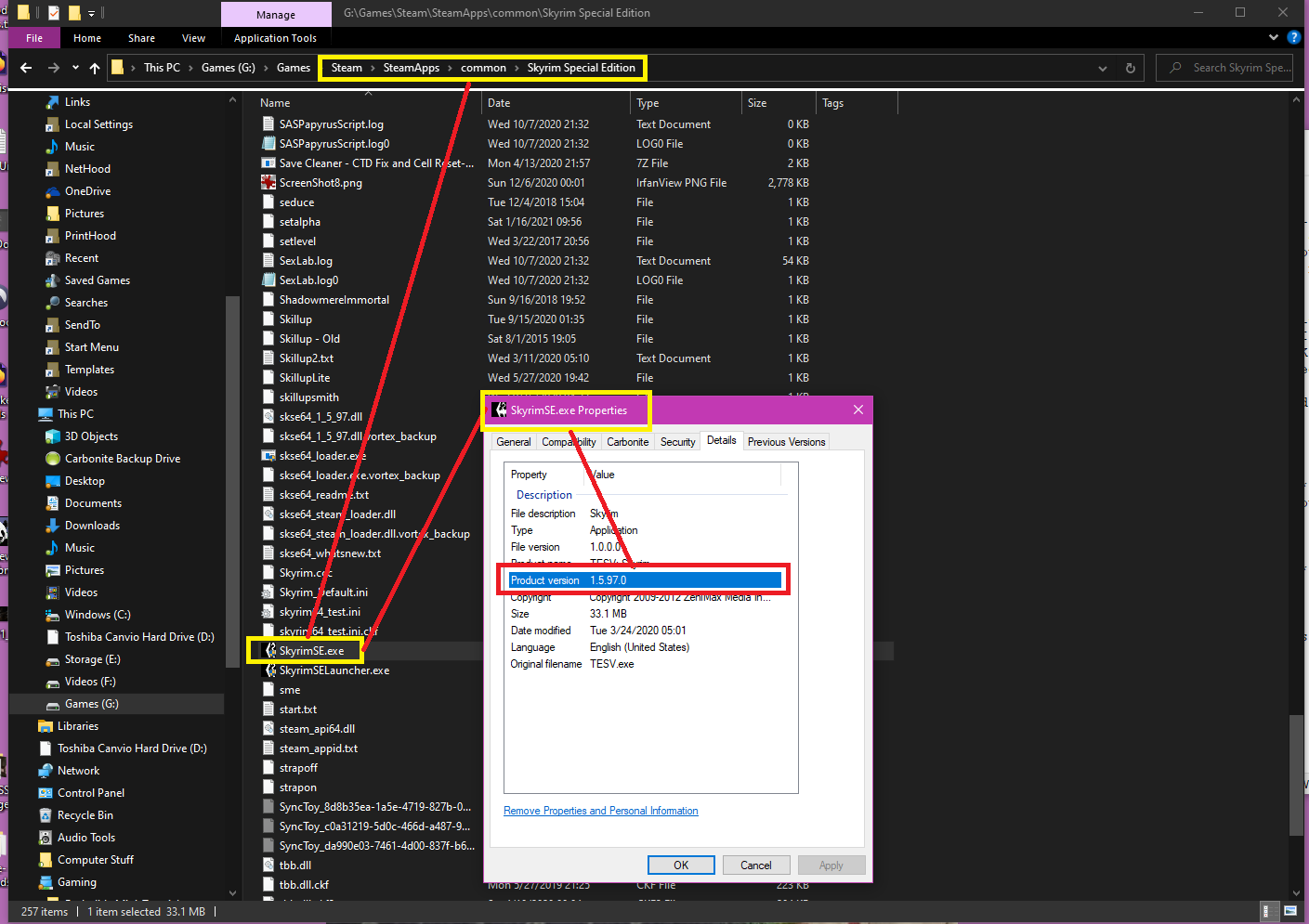Screen dimensions: 1309x924
Task: Switch to Large Icons view in status bar
Action: [x=1290, y=912]
